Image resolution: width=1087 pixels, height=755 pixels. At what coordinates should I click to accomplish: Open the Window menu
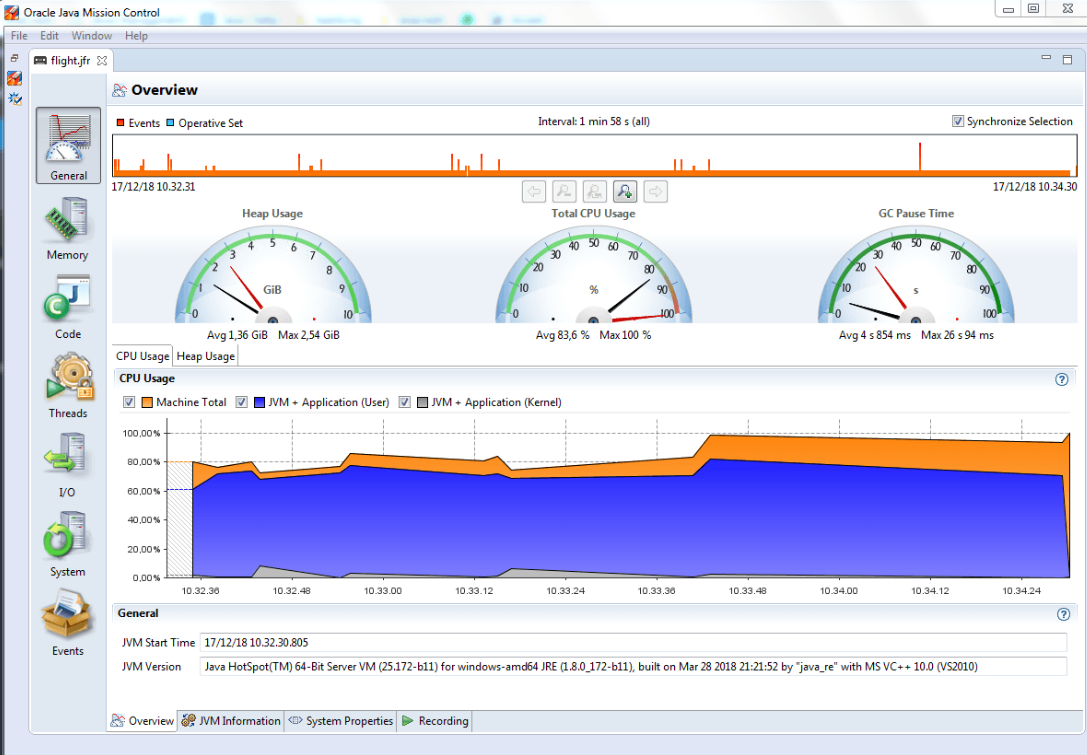(92, 35)
